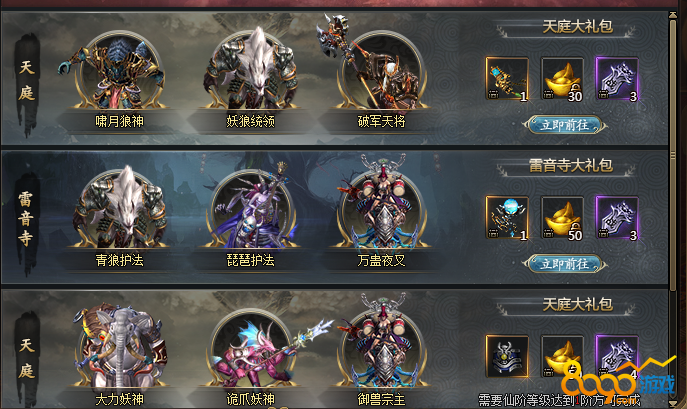Select the 啸月狼神 boss portrait
Image resolution: width=687 pixels, height=409 pixels.
click(x=119, y=70)
